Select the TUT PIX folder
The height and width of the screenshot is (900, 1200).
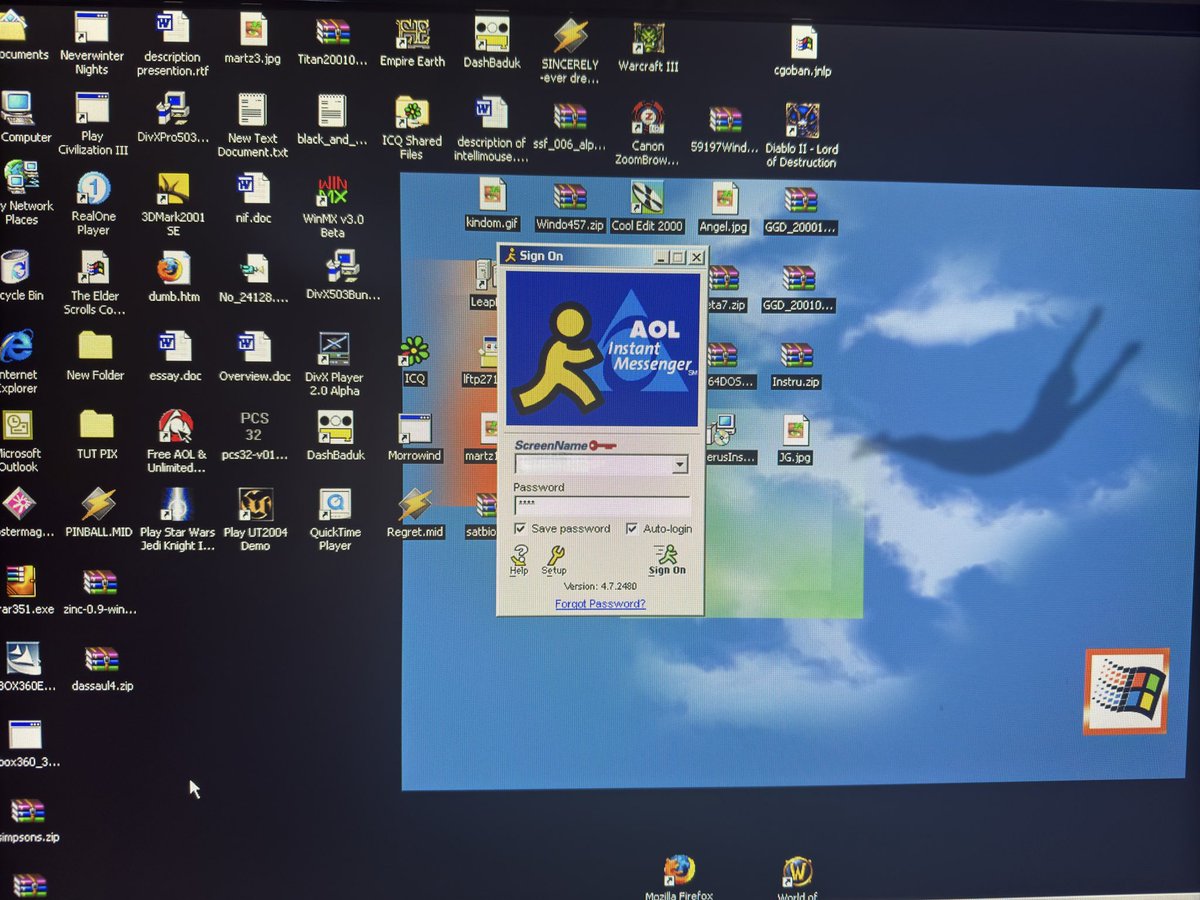(x=97, y=425)
